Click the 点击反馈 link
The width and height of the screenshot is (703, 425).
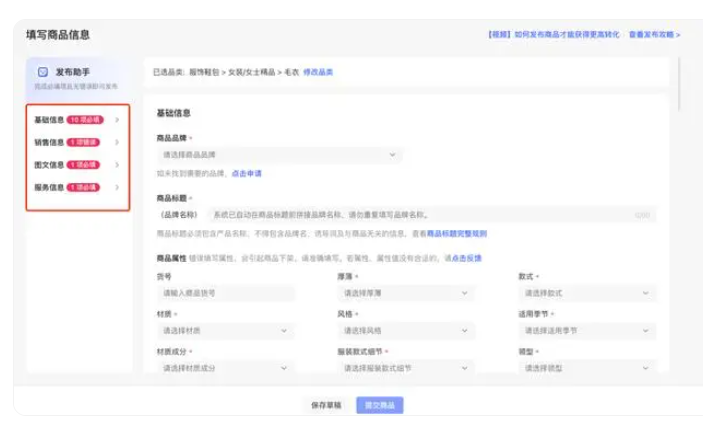point(466,257)
